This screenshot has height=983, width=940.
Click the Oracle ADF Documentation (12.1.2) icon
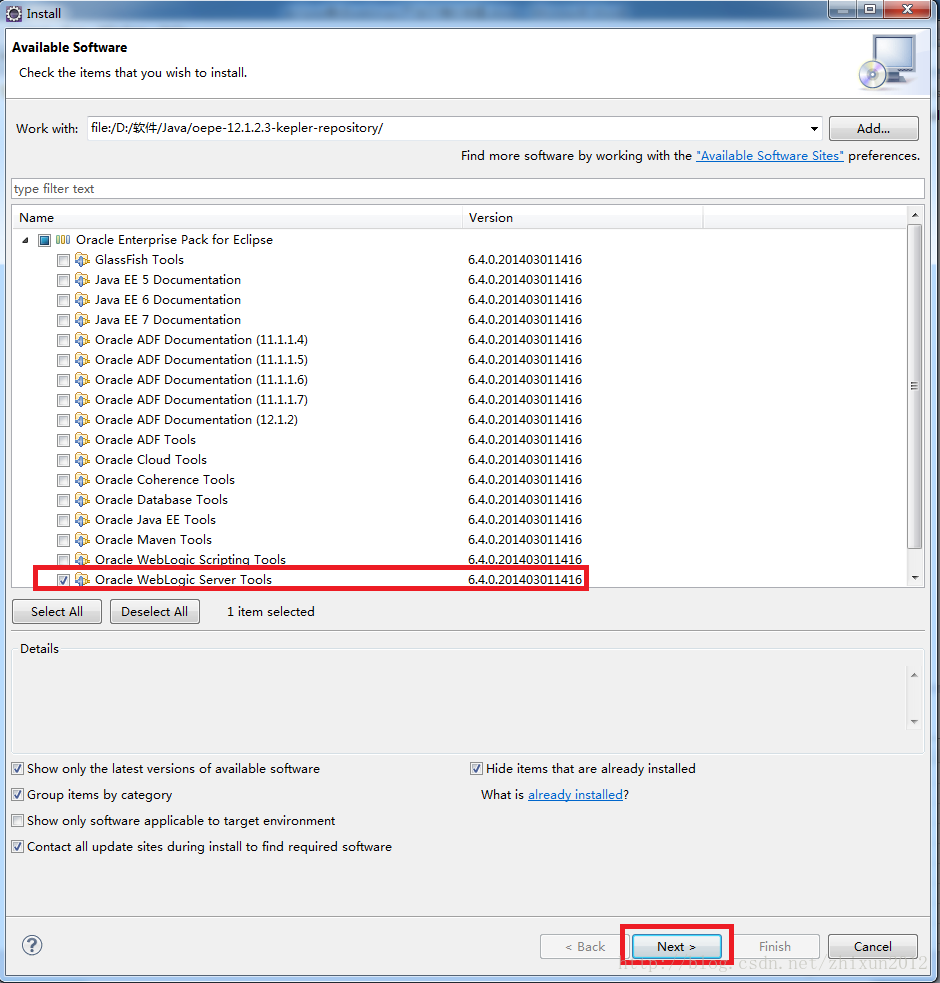coord(82,419)
